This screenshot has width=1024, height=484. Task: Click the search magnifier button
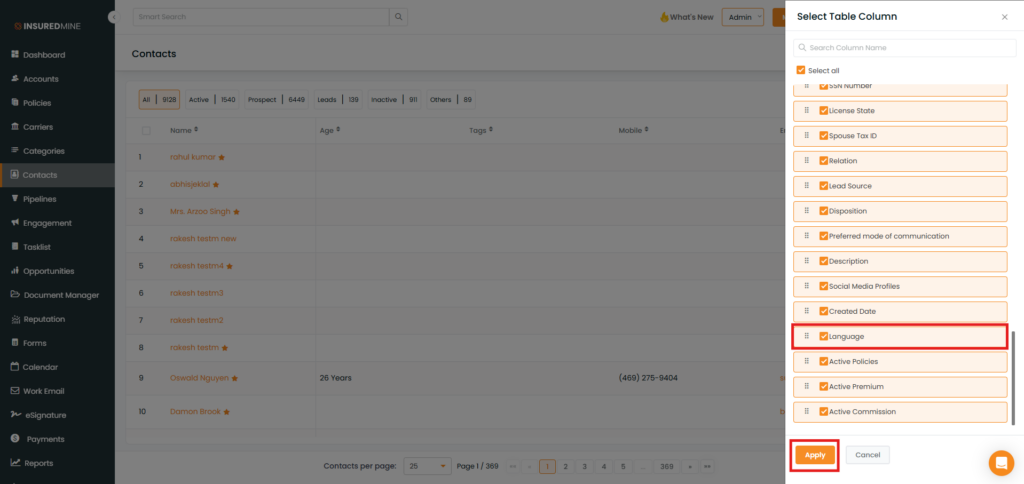(399, 17)
